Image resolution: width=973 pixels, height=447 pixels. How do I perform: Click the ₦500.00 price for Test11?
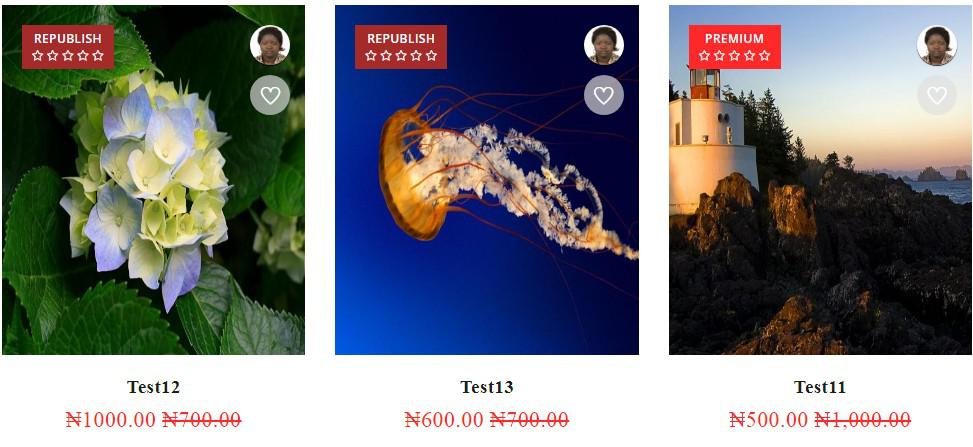point(768,420)
